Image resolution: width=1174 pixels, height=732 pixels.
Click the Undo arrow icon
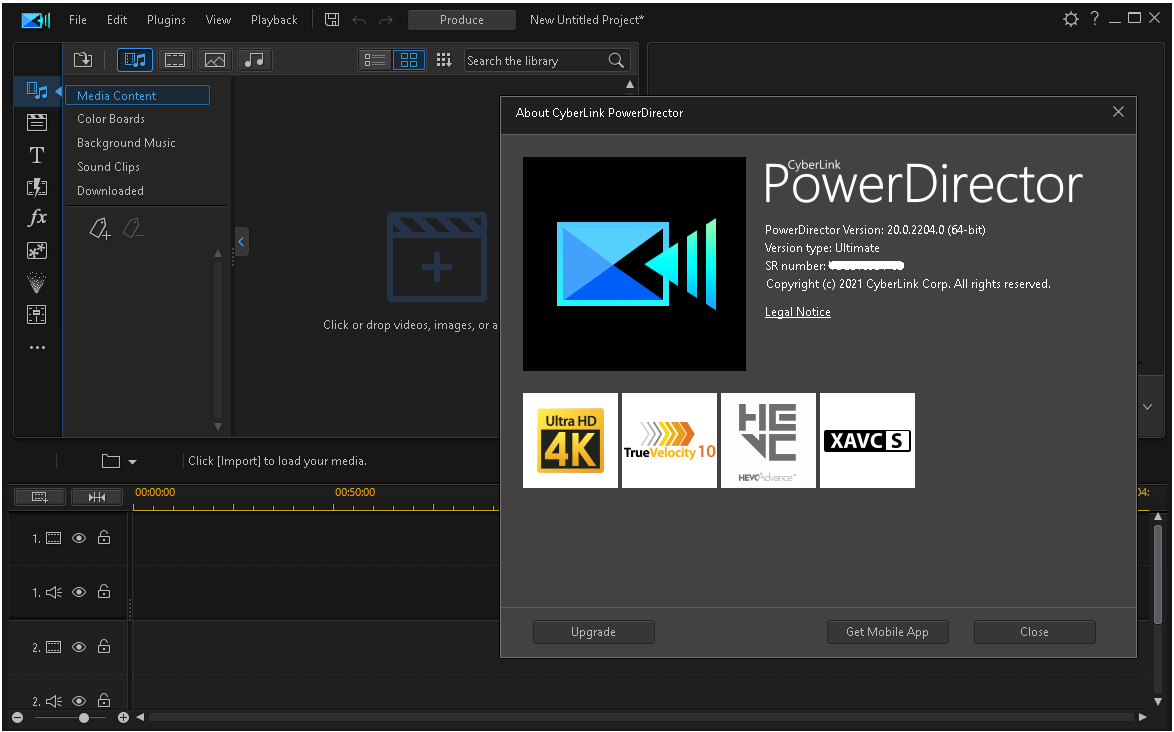click(x=359, y=20)
